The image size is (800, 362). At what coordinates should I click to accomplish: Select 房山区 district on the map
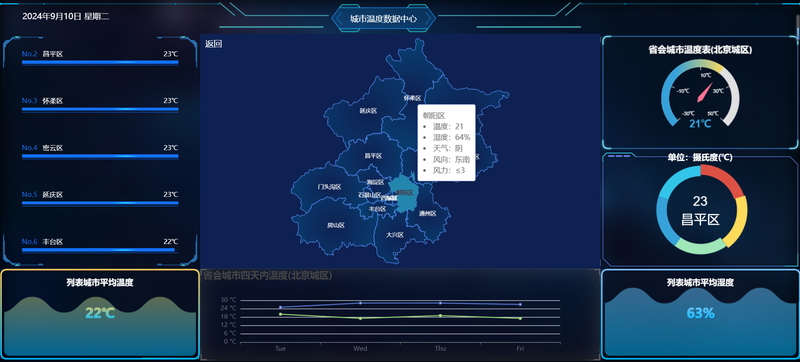coord(336,225)
